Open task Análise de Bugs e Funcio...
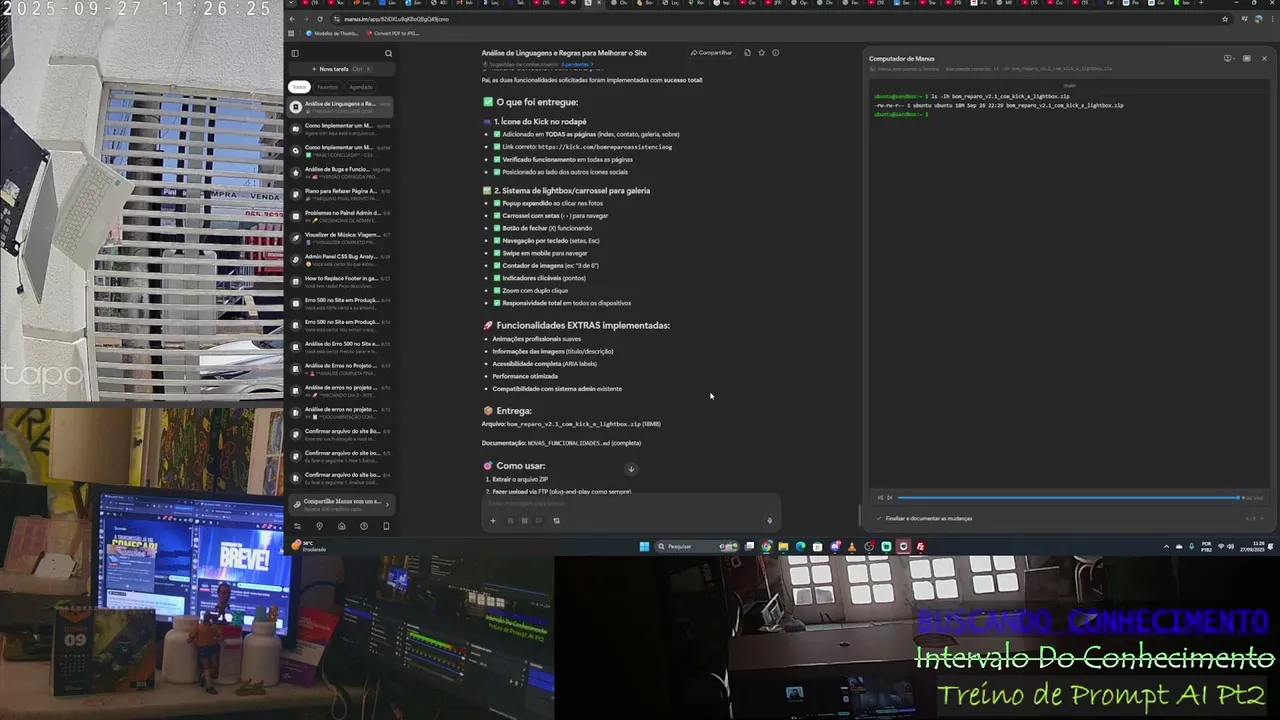Viewport: 1280px width, 720px height. [340, 172]
